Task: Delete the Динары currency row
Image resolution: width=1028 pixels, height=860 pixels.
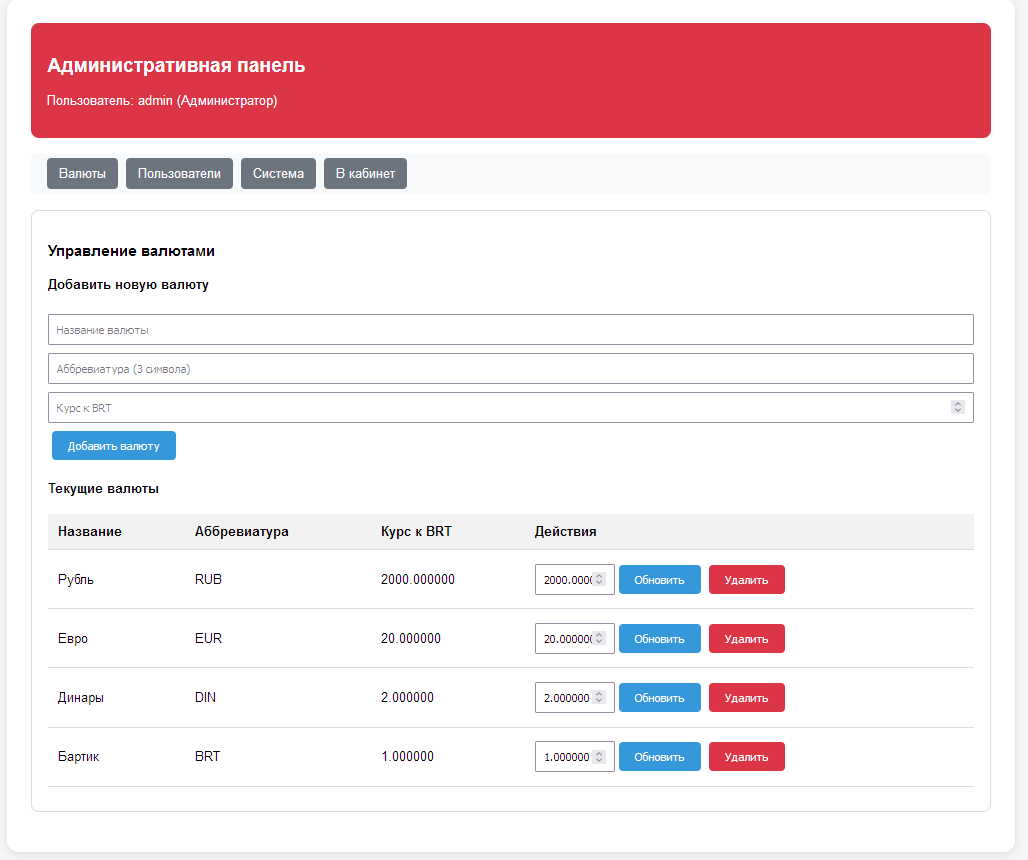Action: pos(746,698)
